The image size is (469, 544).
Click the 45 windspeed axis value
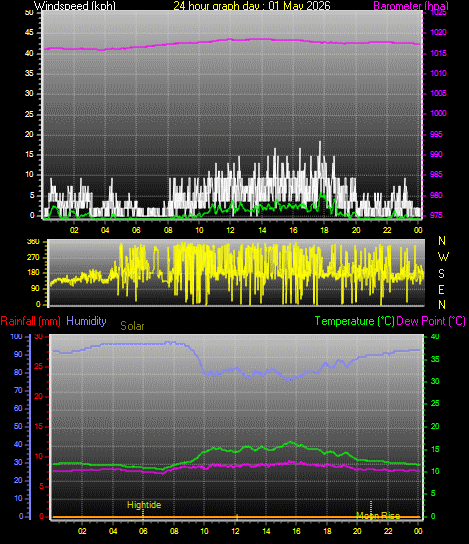pos(29,33)
